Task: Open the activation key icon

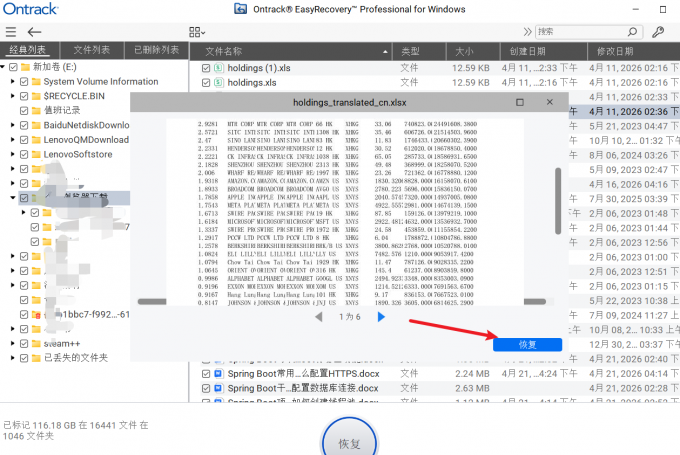Action: [x=658, y=32]
